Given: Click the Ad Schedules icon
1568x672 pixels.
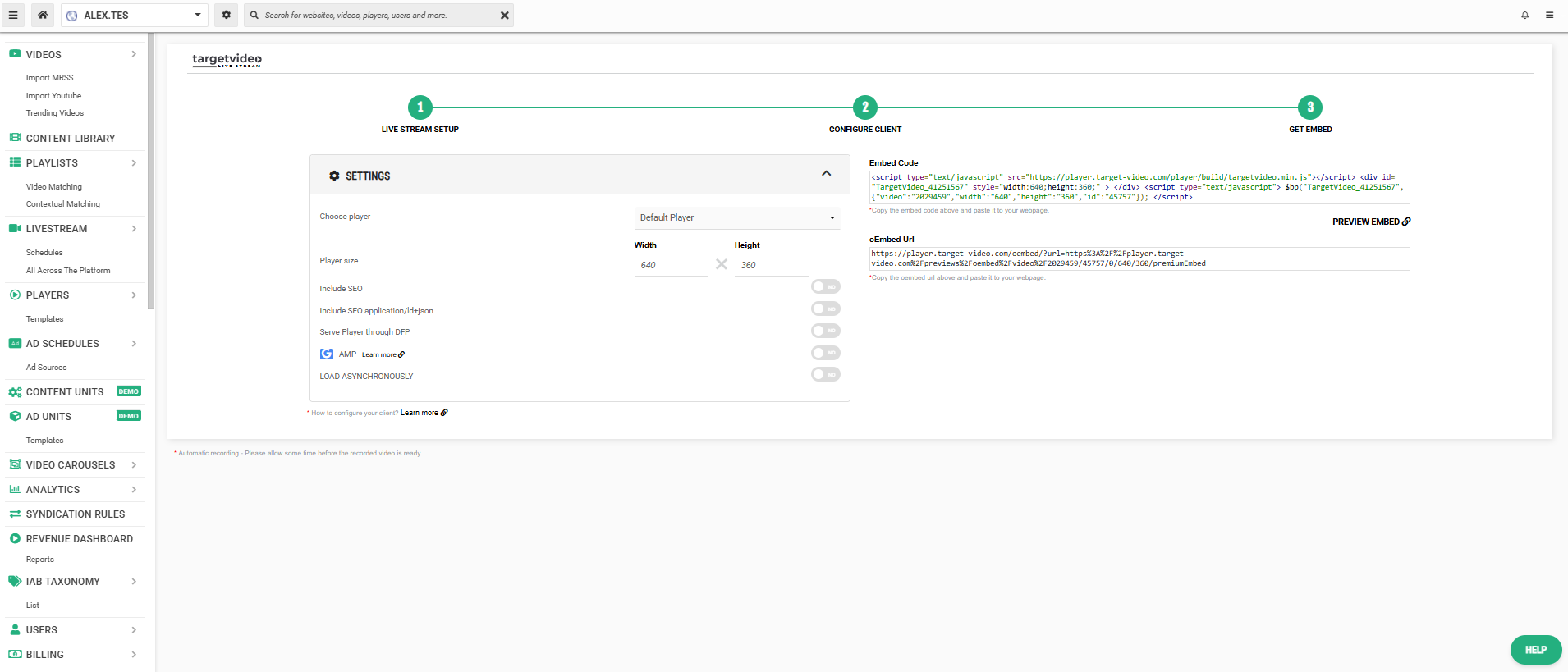Looking at the screenshot, I should [x=15, y=343].
